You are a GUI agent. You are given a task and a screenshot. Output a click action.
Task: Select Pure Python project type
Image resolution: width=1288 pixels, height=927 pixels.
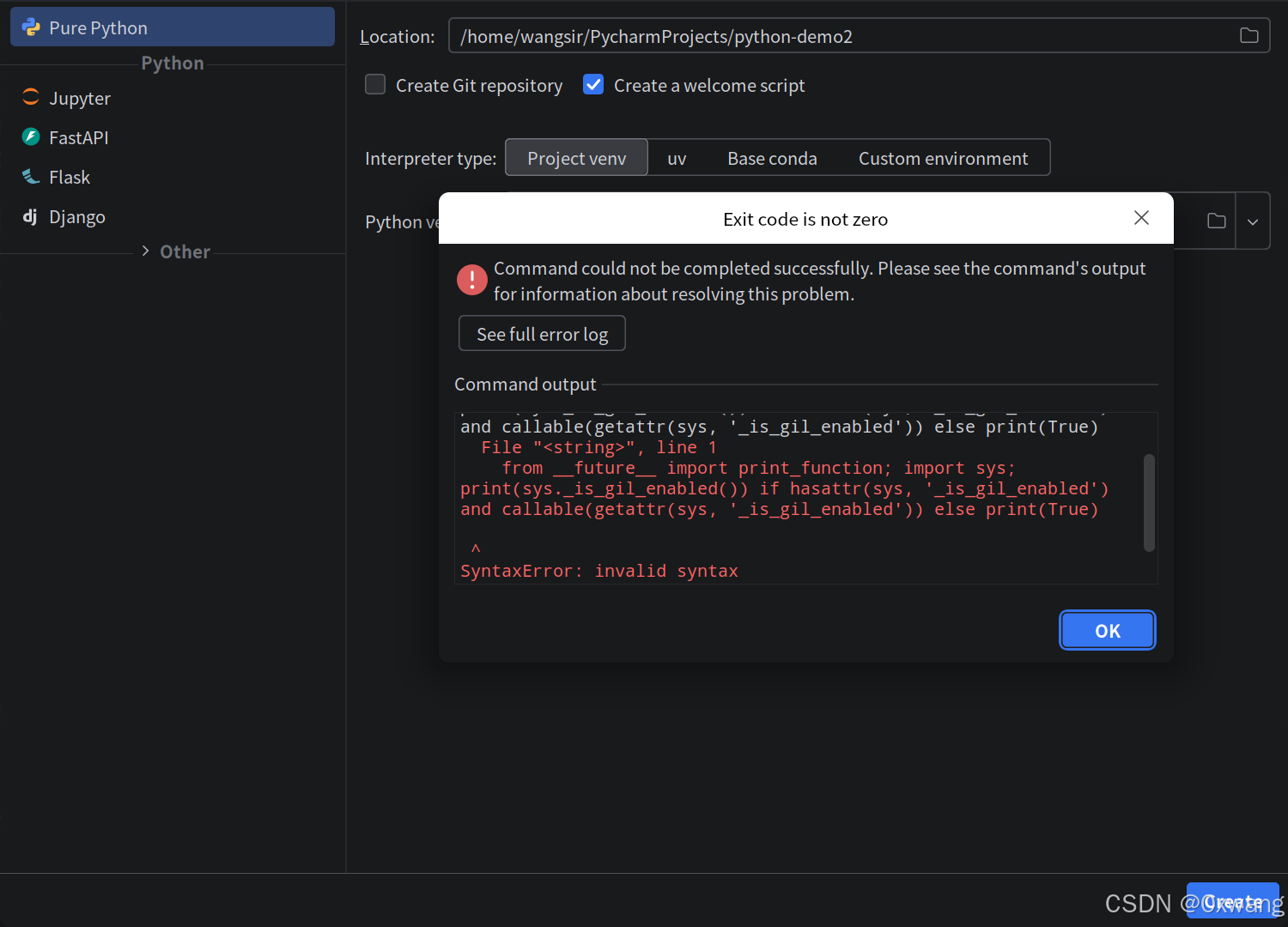(x=172, y=27)
